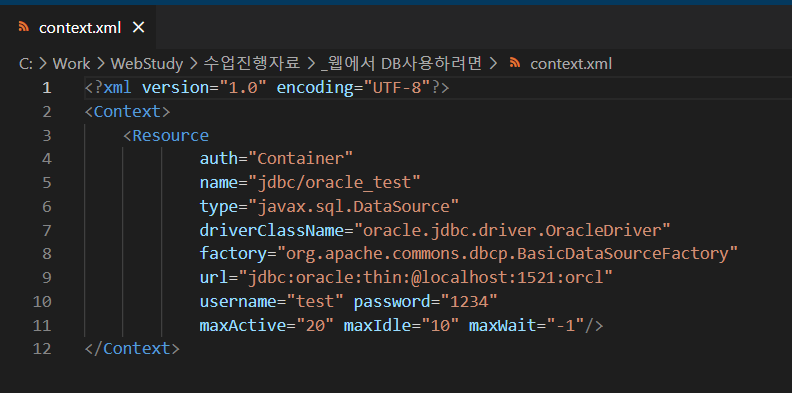This screenshot has height=393, width=792.
Task: Open the context.xml breadcrumb item
Action: click(x=571, y=64)
